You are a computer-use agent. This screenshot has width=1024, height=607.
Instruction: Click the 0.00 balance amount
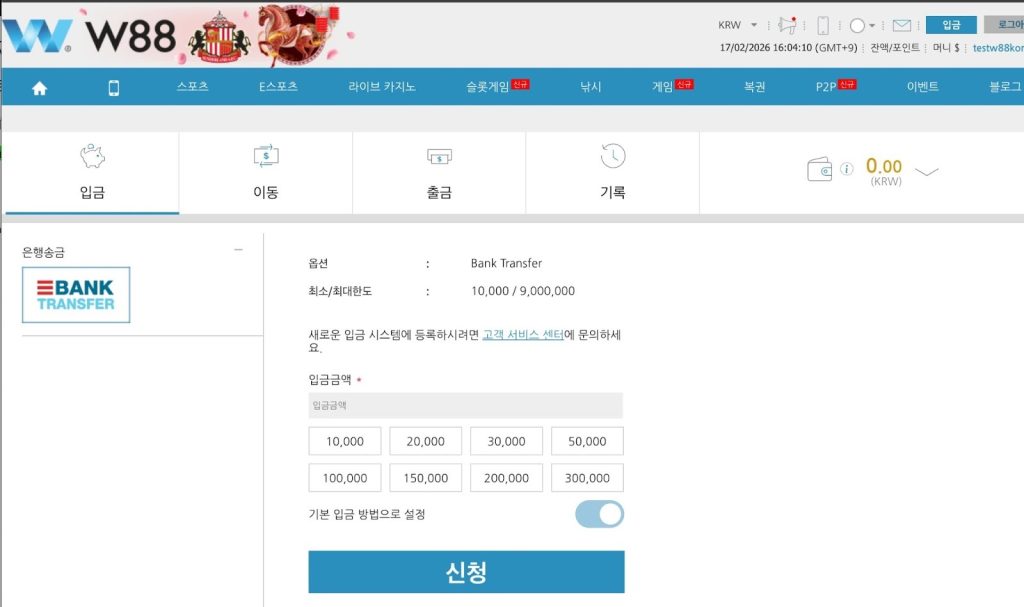click(884, 166)
